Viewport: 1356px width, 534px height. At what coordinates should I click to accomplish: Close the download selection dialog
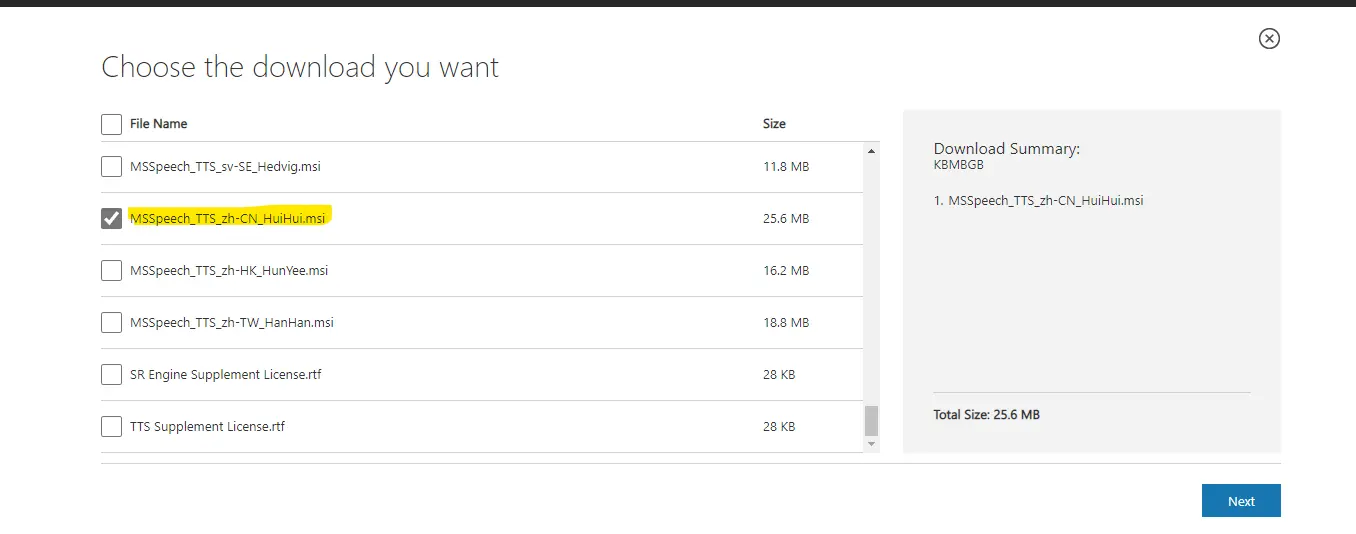1268,39
